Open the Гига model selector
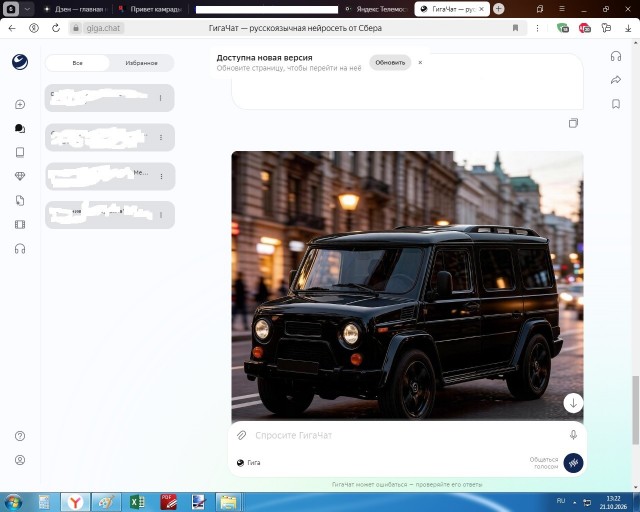Viewport: 640px width, 512px height. pos(249,463)
